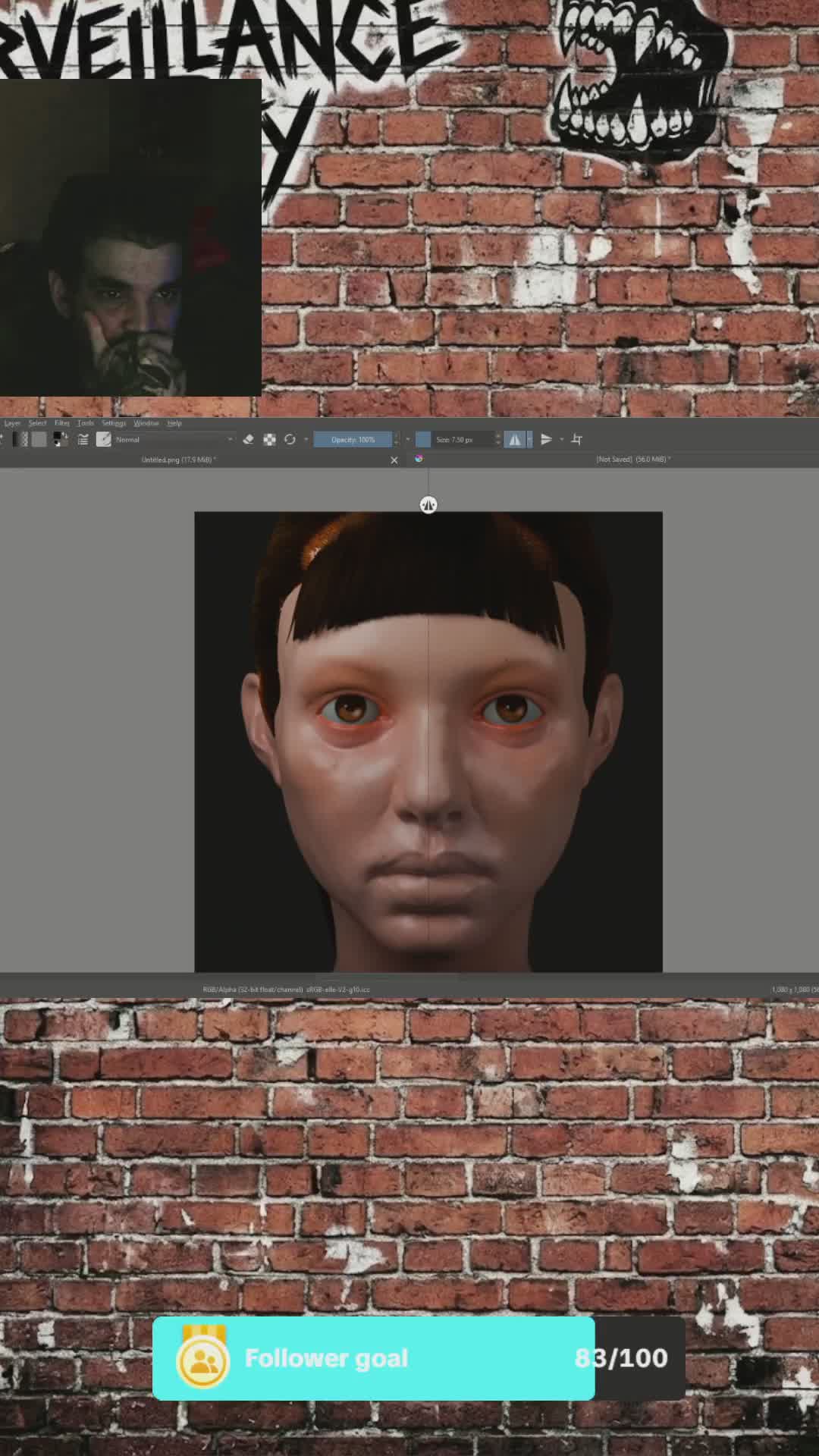Select the crop tool icon
This screenshot has width=819, height=1456.
pyautogui.click(x=576, y=439)
